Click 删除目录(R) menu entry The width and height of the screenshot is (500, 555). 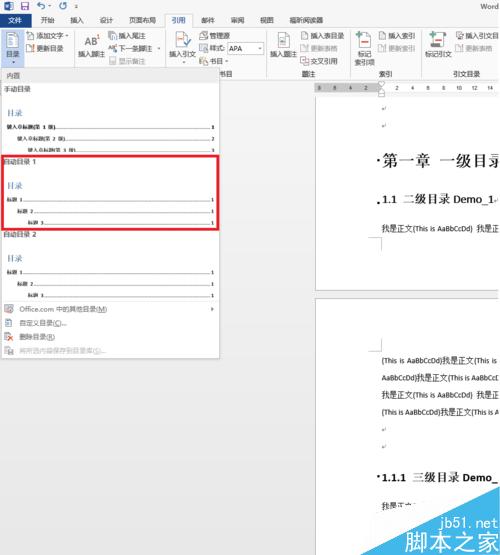click(110, 337)
